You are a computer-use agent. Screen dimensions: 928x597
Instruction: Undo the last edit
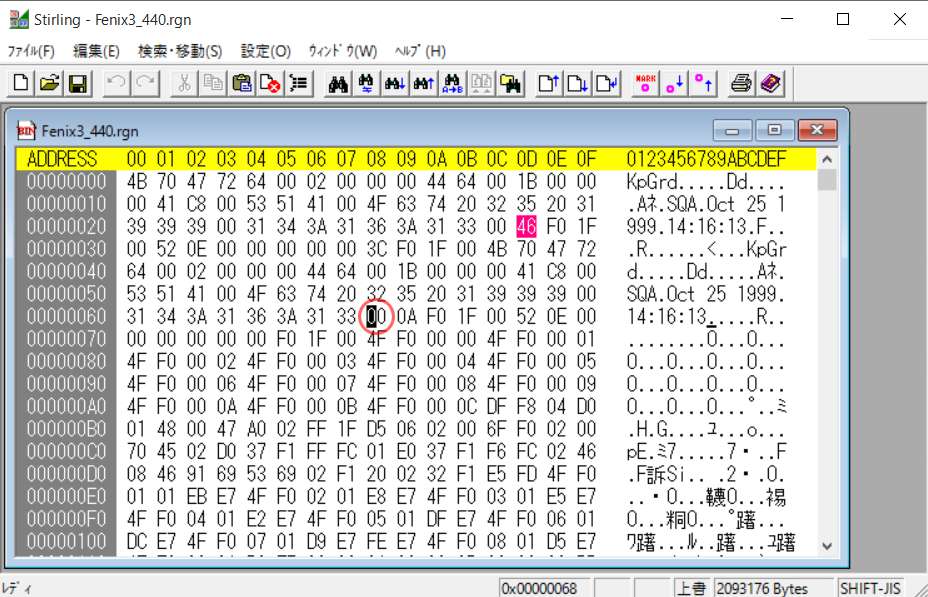click(117, 83)
